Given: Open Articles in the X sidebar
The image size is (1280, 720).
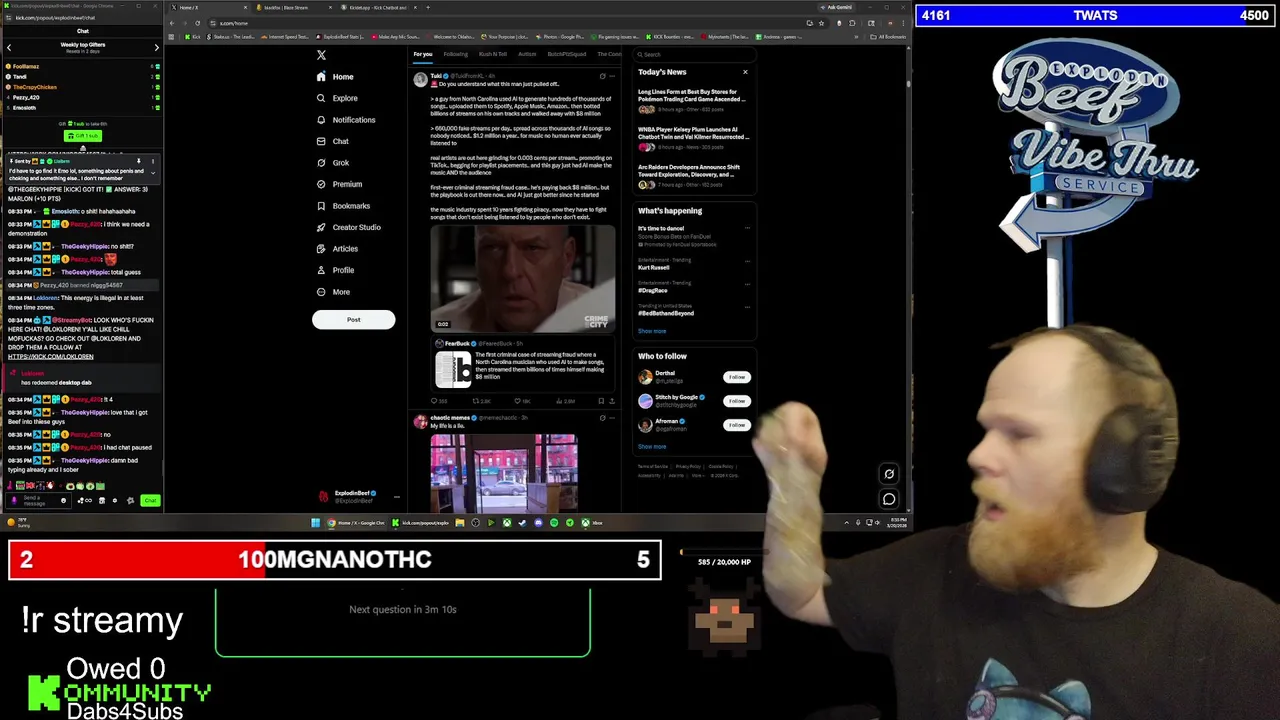Looking at the screenshot, I should (x=337, y=249).
